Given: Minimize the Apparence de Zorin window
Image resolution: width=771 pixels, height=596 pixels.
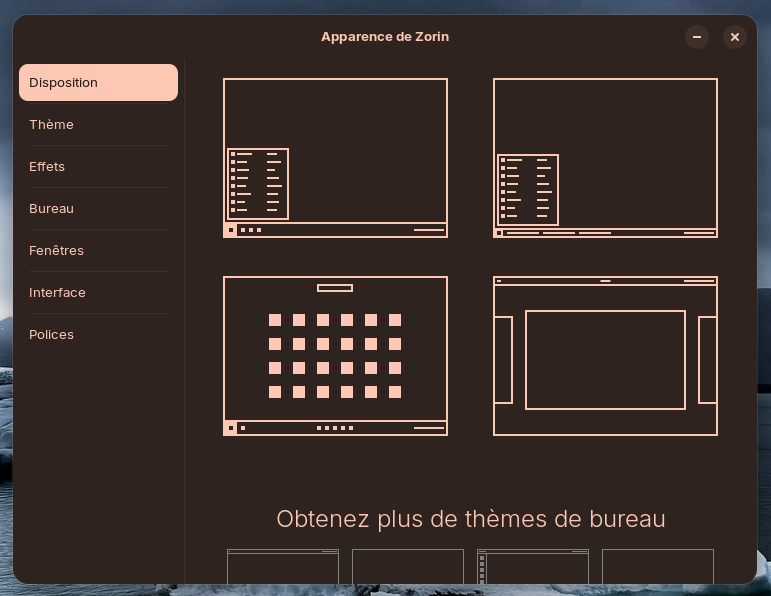Looking at the screenshot, I should tap(697, 37).
